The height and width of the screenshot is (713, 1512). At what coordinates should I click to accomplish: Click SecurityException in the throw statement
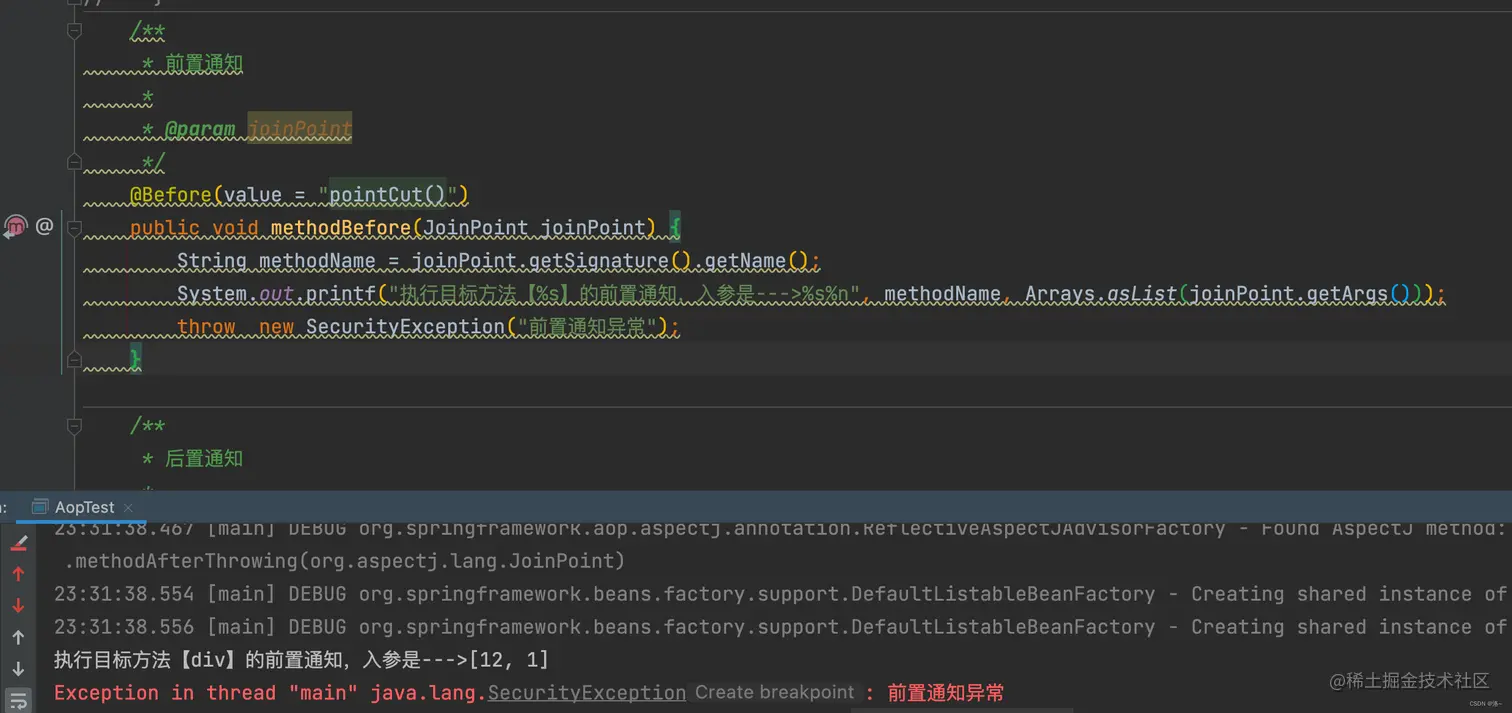[405, 327]
